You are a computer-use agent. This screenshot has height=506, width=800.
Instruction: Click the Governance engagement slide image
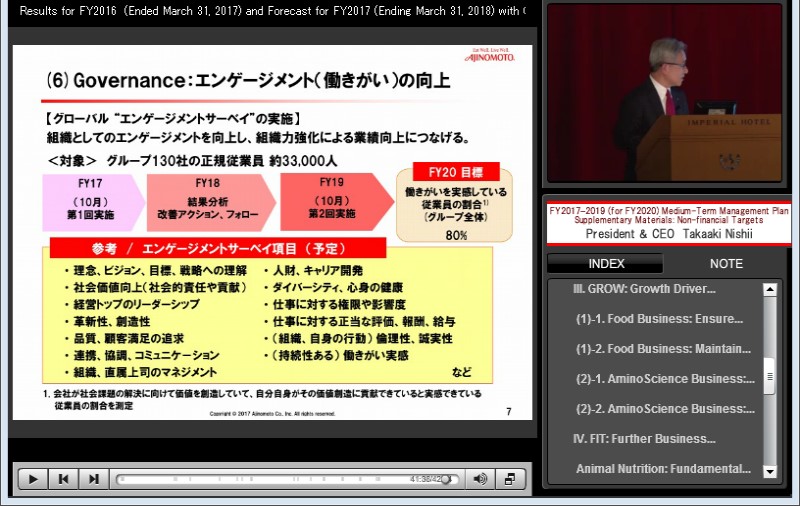point(272,233)
